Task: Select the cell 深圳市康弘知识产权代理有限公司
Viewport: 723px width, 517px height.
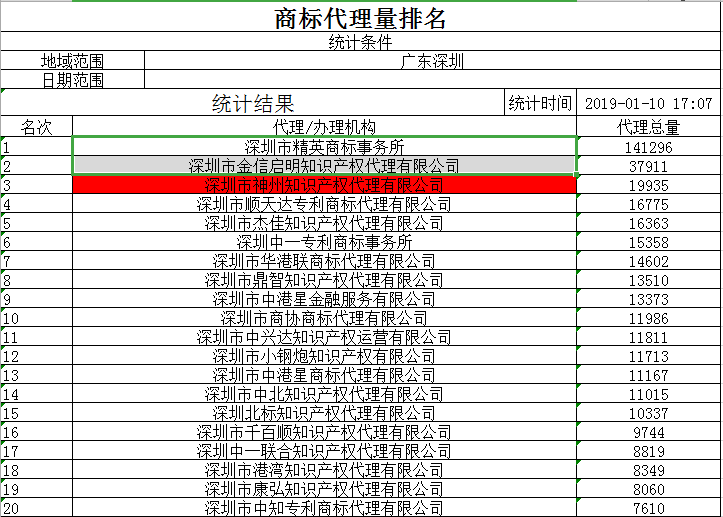Action: point(325,490)
